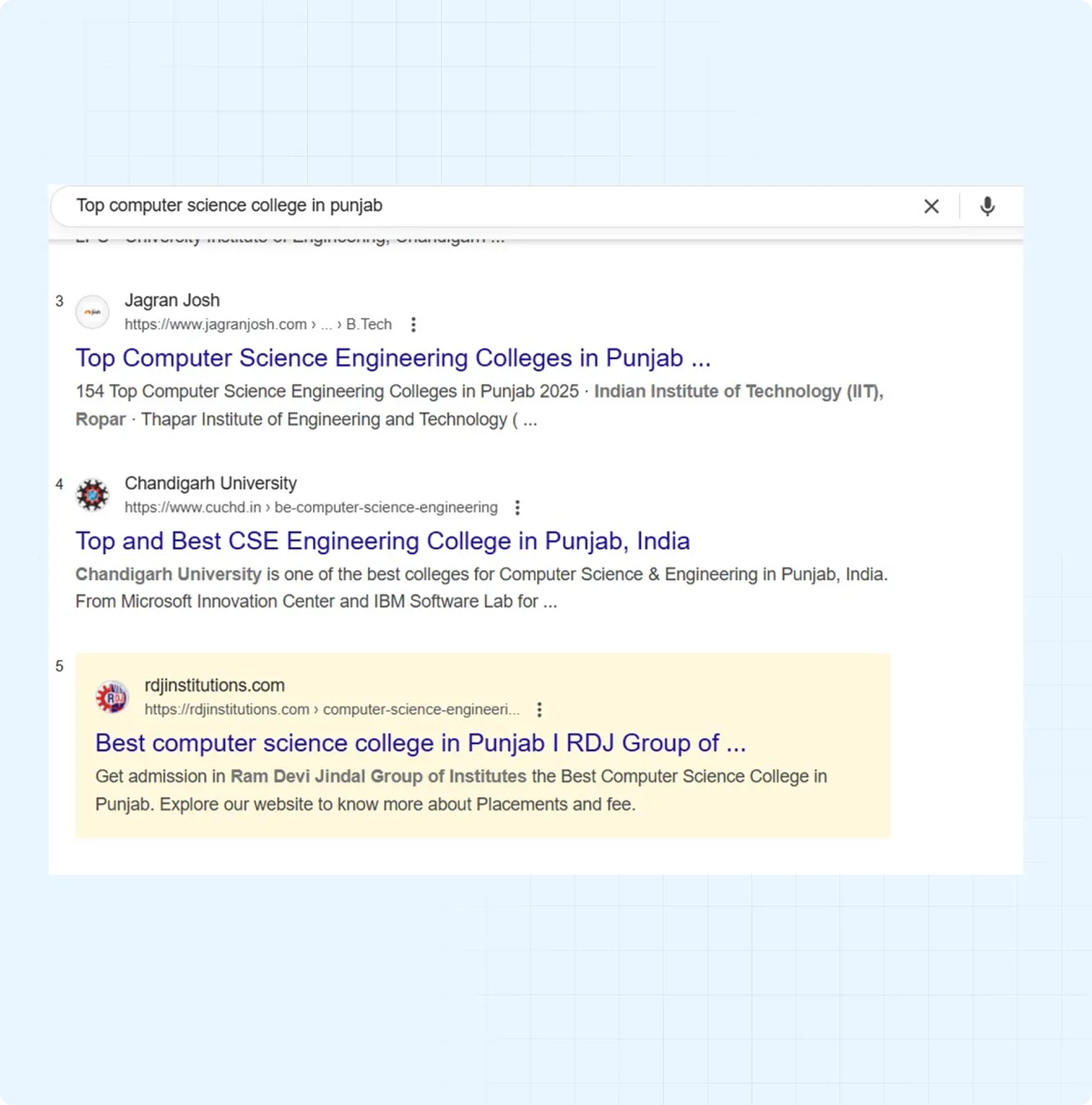
Task: Open three-dot options beside cuchd.in URL
Action: pos(517,507)
